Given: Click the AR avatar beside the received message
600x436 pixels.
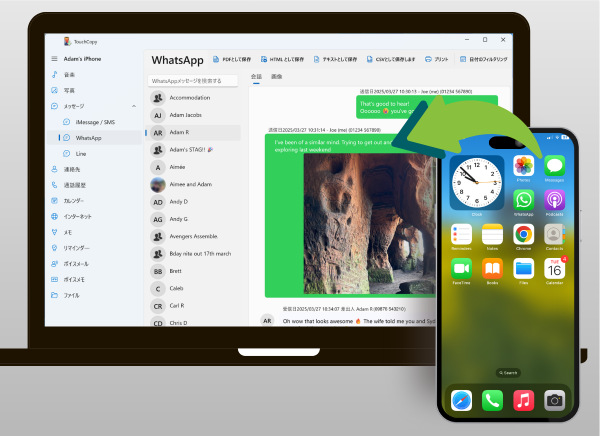Looking at the screenshot, I should (x=267, y=321).
